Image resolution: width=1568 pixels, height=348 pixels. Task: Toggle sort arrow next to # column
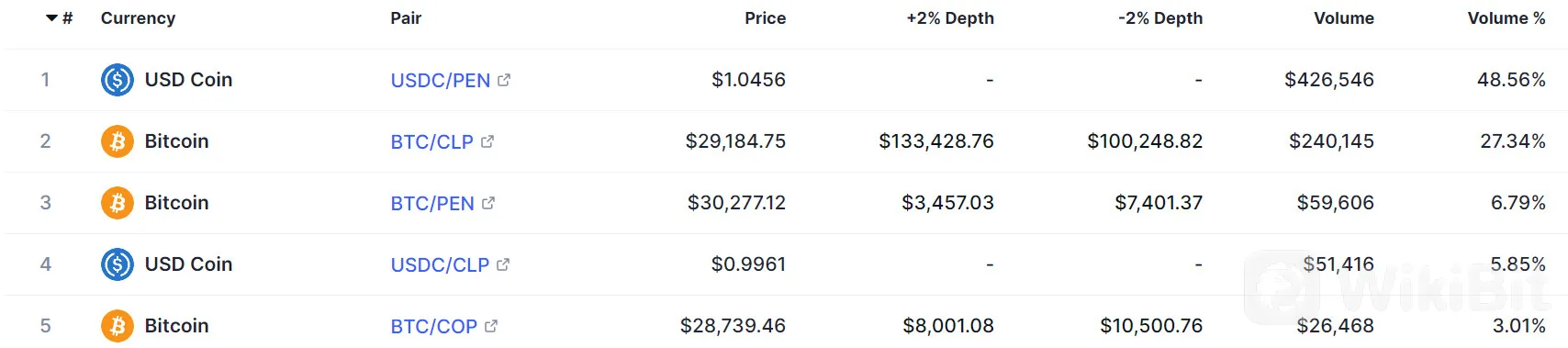pyautogui.click(x=51, y=18)
